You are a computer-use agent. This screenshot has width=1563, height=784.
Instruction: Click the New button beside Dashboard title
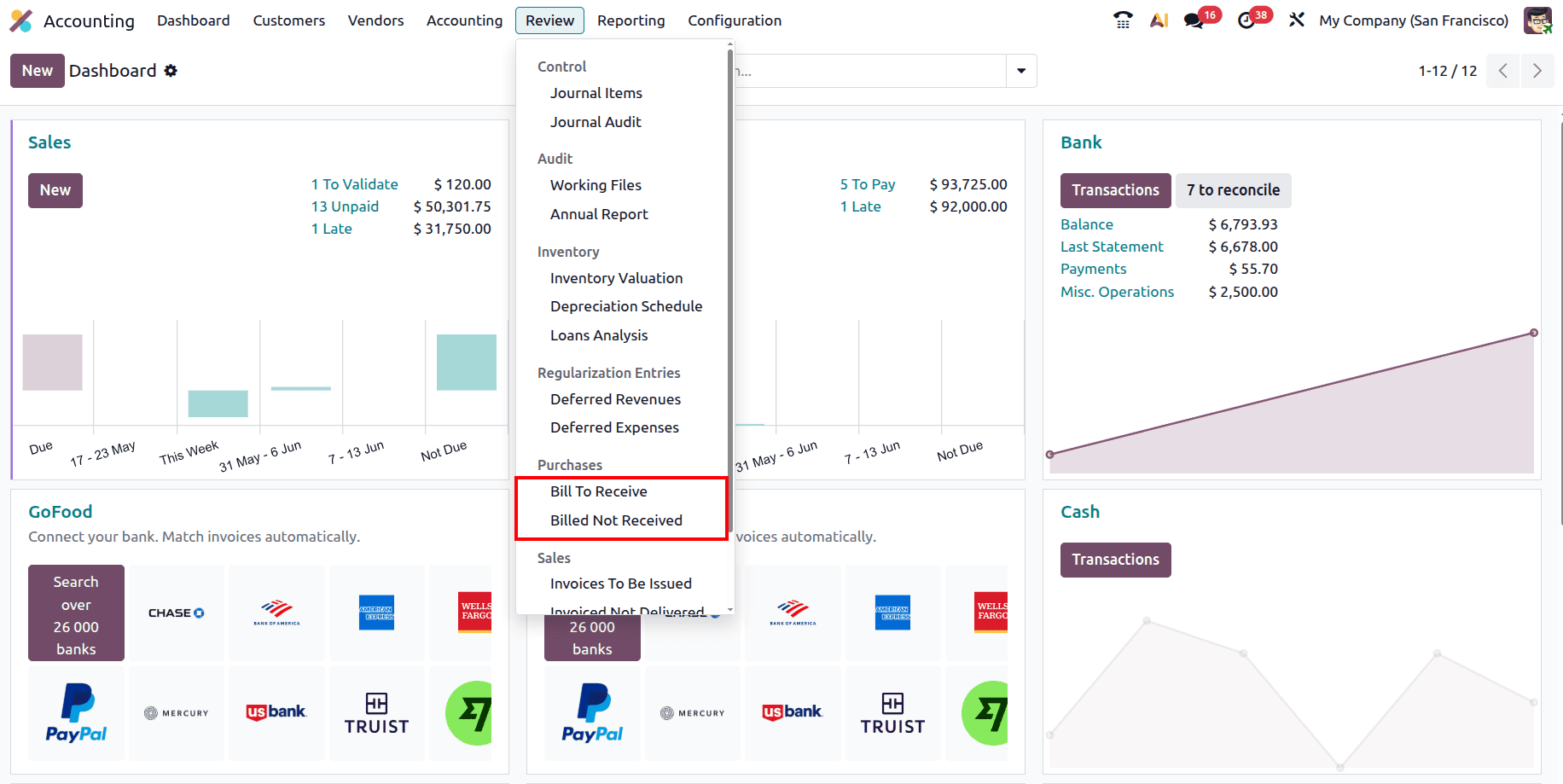[x=38, y=71]
